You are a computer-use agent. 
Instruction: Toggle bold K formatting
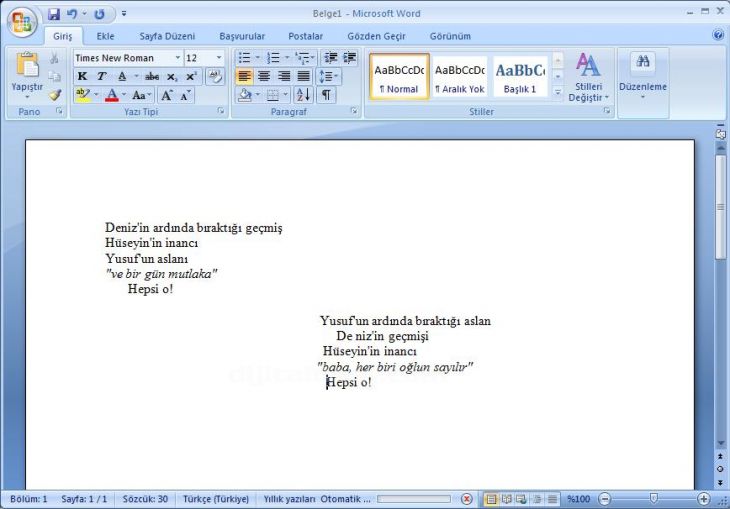pyautogui.click(x=82, y=76)
